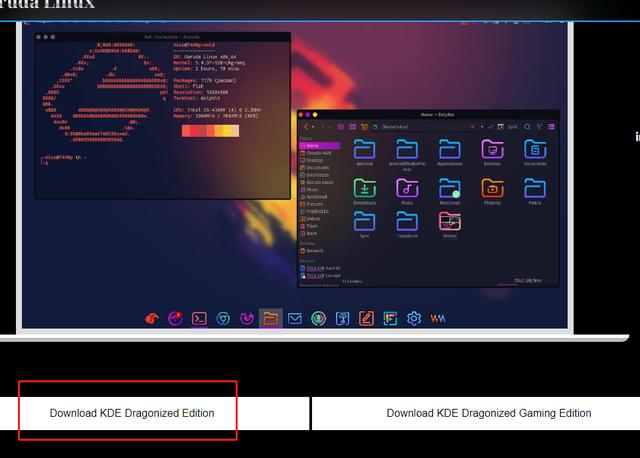Viewport: 640px width, 458px height.
Task: Open the orange file manager dock icon
Action: tap(271, 318)
